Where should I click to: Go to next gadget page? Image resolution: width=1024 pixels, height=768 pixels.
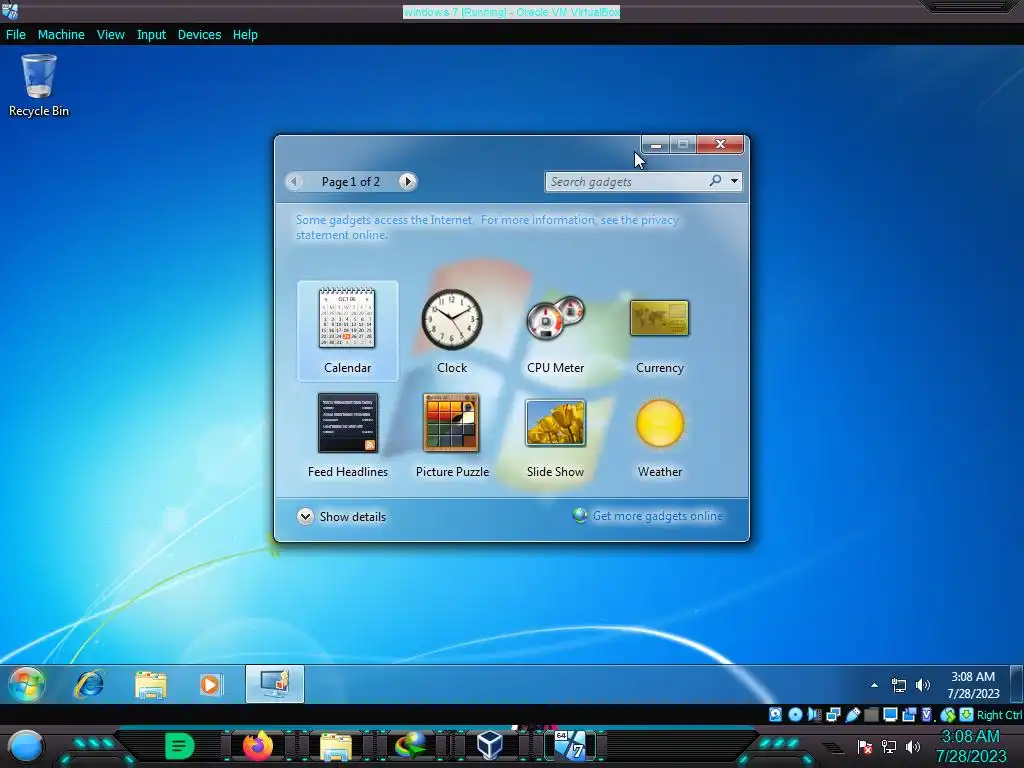click(x=408, y=182)
